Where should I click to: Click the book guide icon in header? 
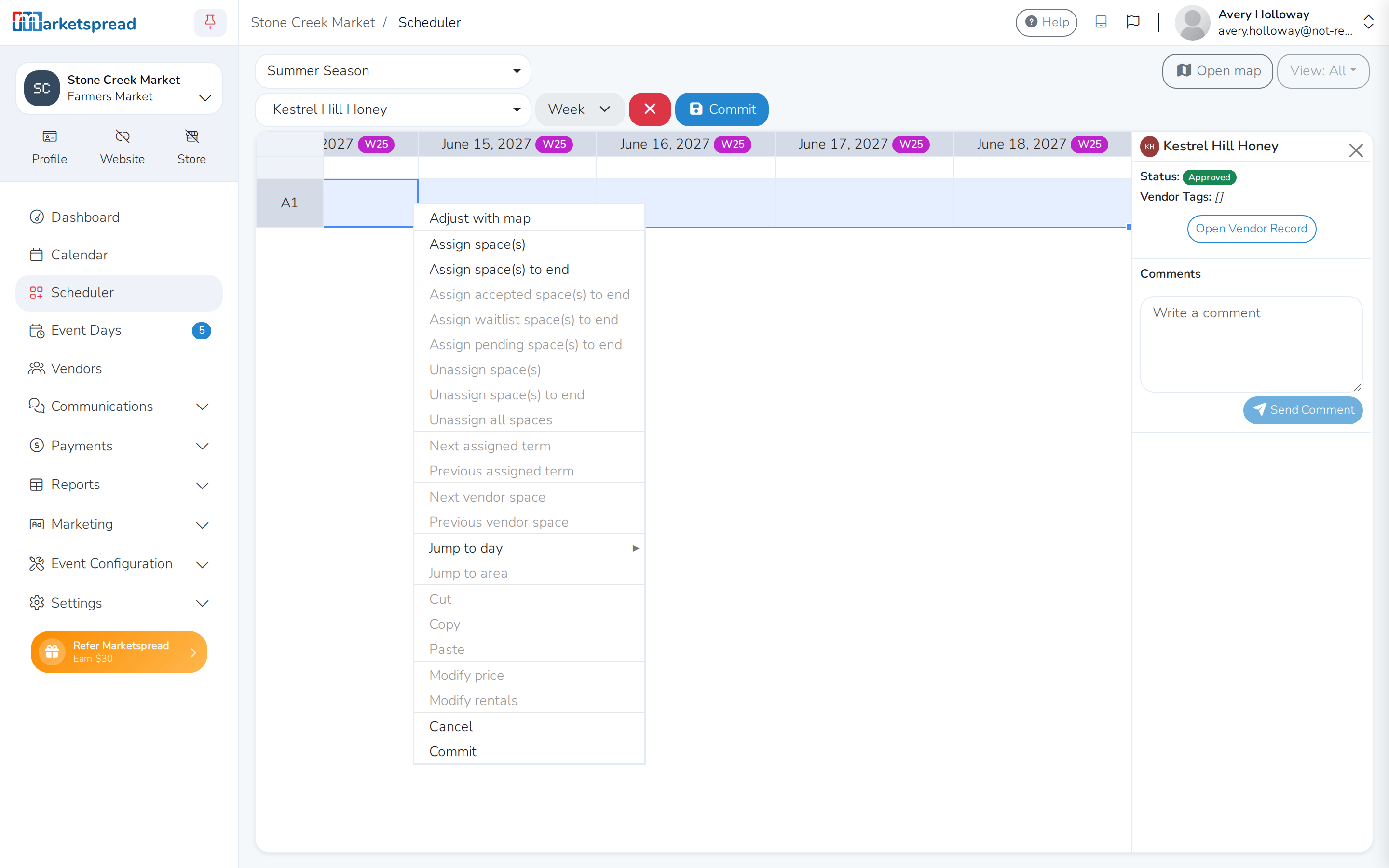point(1101,22)
